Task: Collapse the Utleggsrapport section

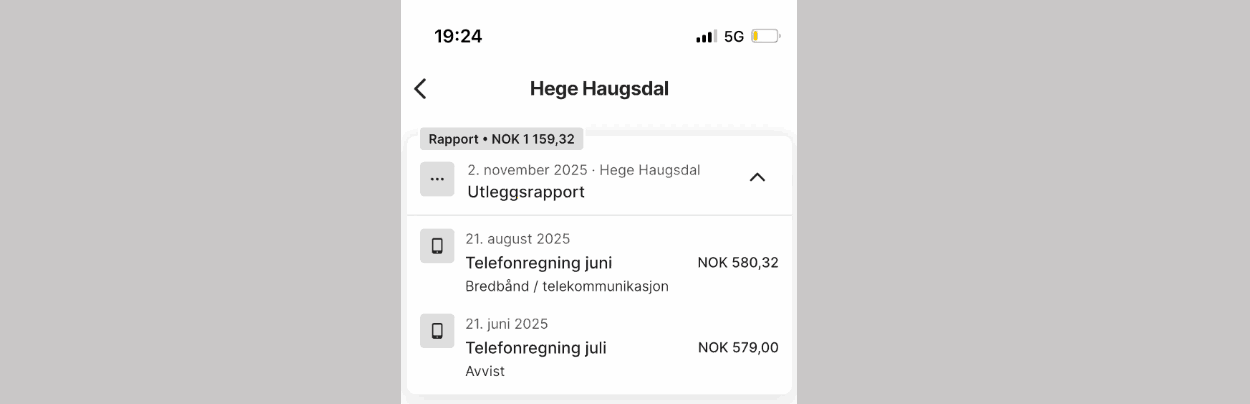Action: pos(757,178)
